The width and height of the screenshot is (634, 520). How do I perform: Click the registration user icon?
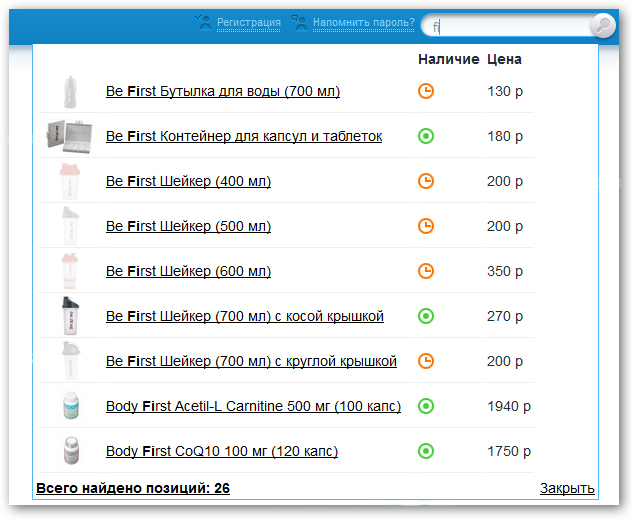[203, 23]
